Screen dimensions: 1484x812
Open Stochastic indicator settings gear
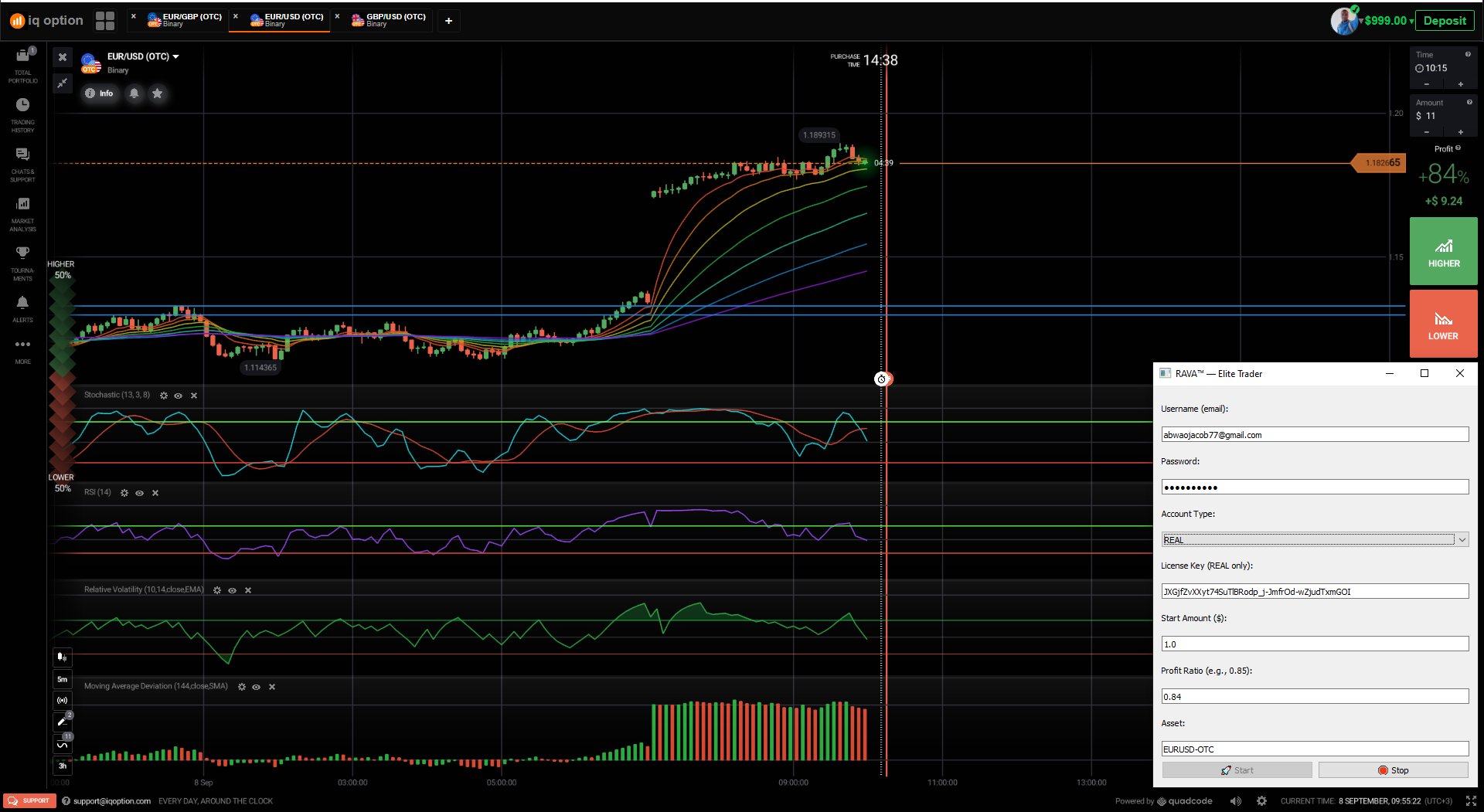164,396
